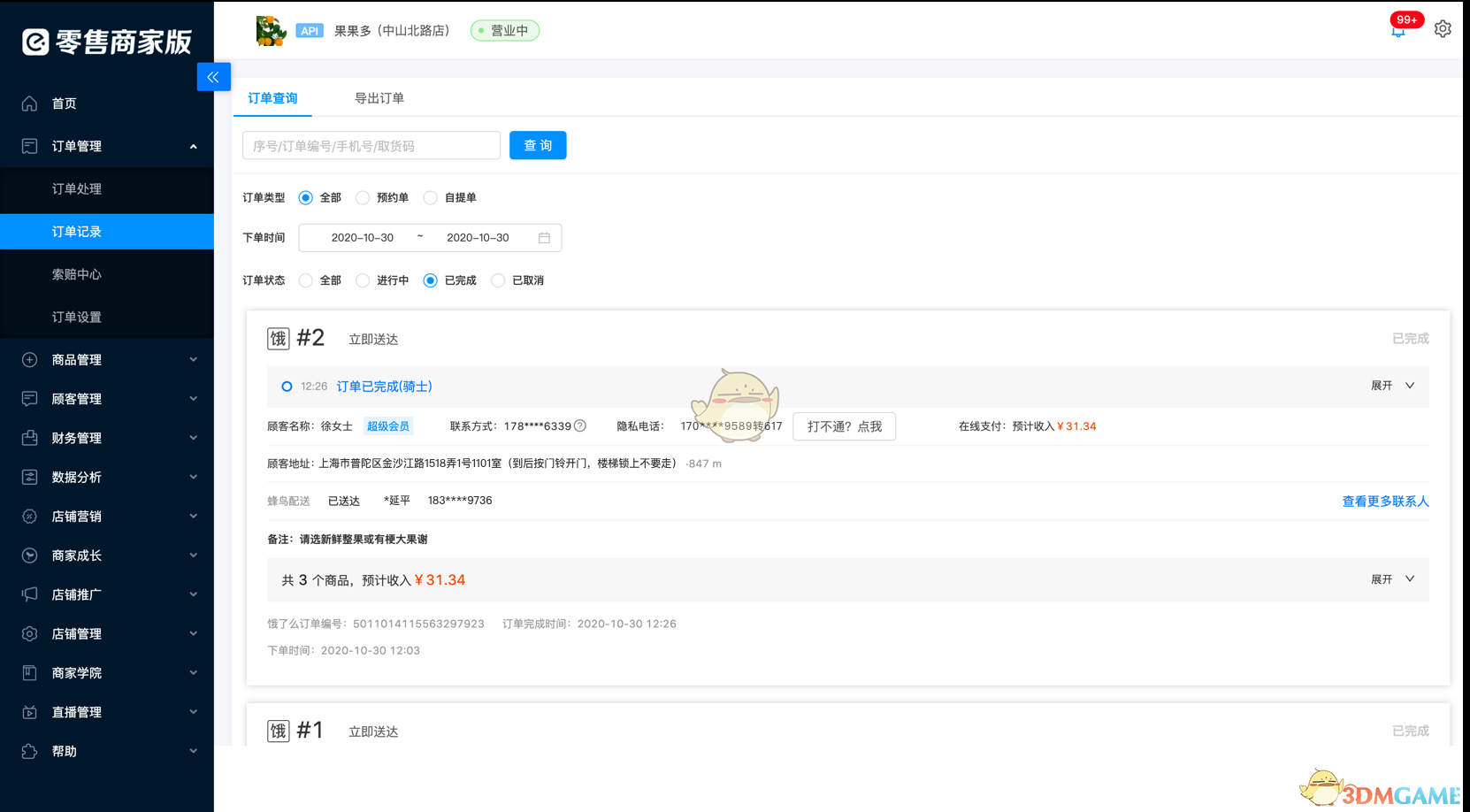
Task: Click the 财务管理 finance icon
Action: coord(28,437)
